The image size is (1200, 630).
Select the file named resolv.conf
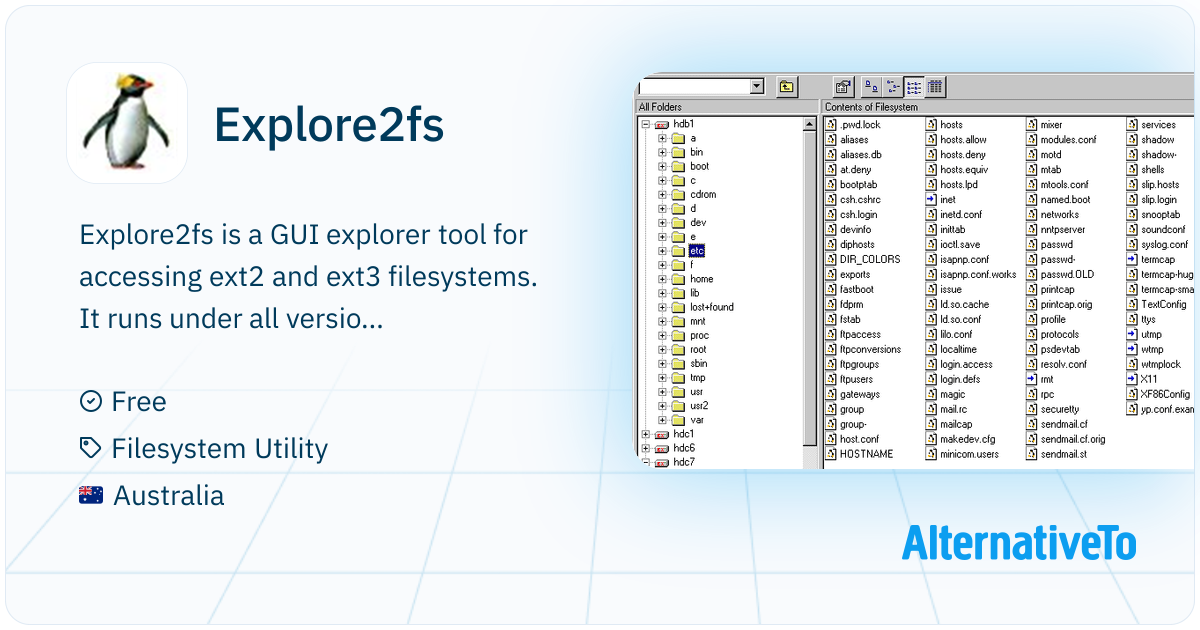1063,364
